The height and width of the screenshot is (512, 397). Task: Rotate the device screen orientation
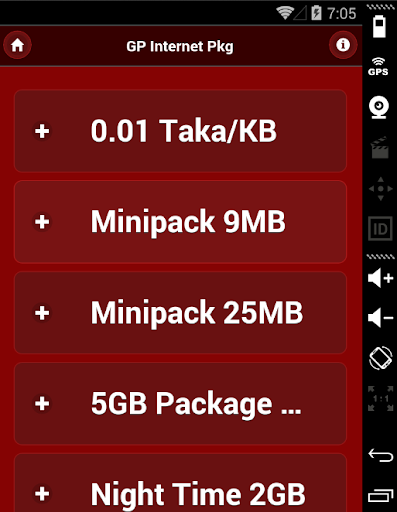(x=381, y=358)
